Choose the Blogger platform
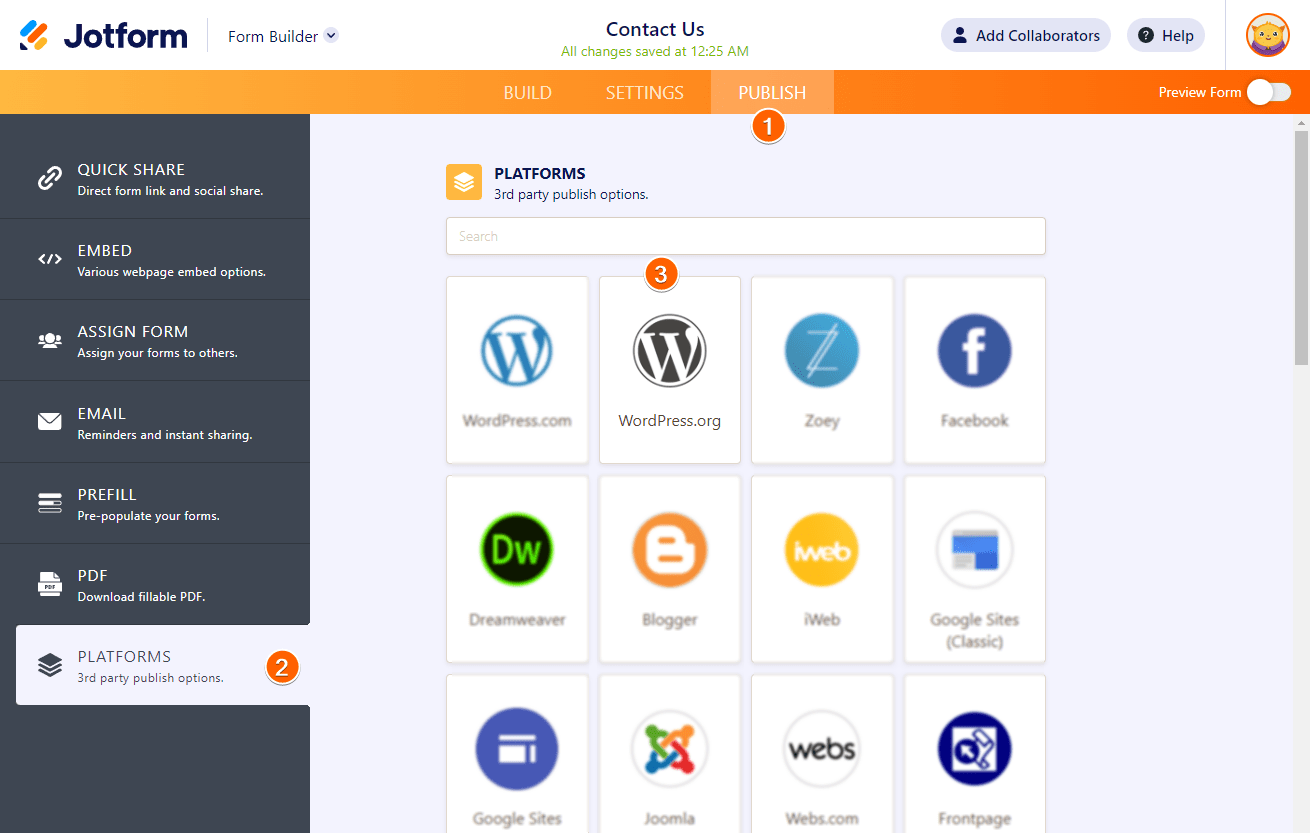This screenshot has width=1310, height=833. pos(670,569)
